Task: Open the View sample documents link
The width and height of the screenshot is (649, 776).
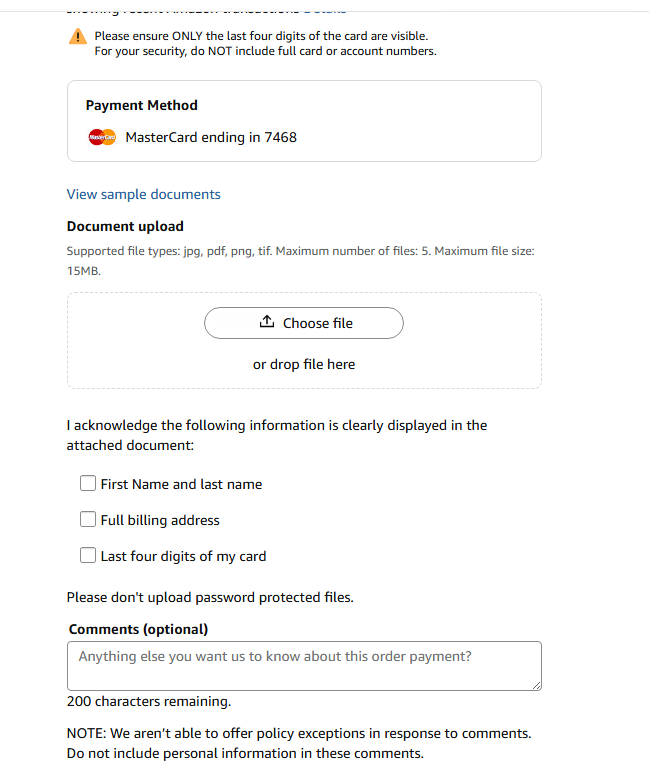Action: coord(143,194)
